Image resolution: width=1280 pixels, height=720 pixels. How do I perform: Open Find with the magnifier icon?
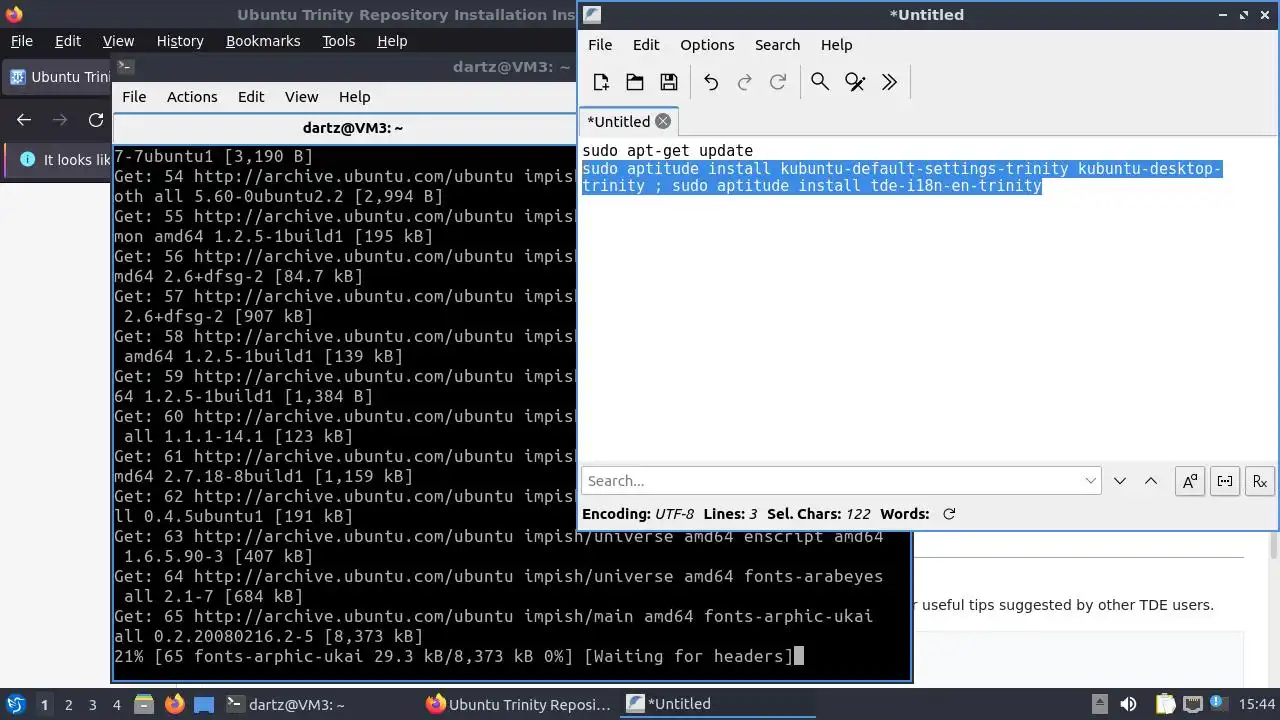click(x=820, y=82)
